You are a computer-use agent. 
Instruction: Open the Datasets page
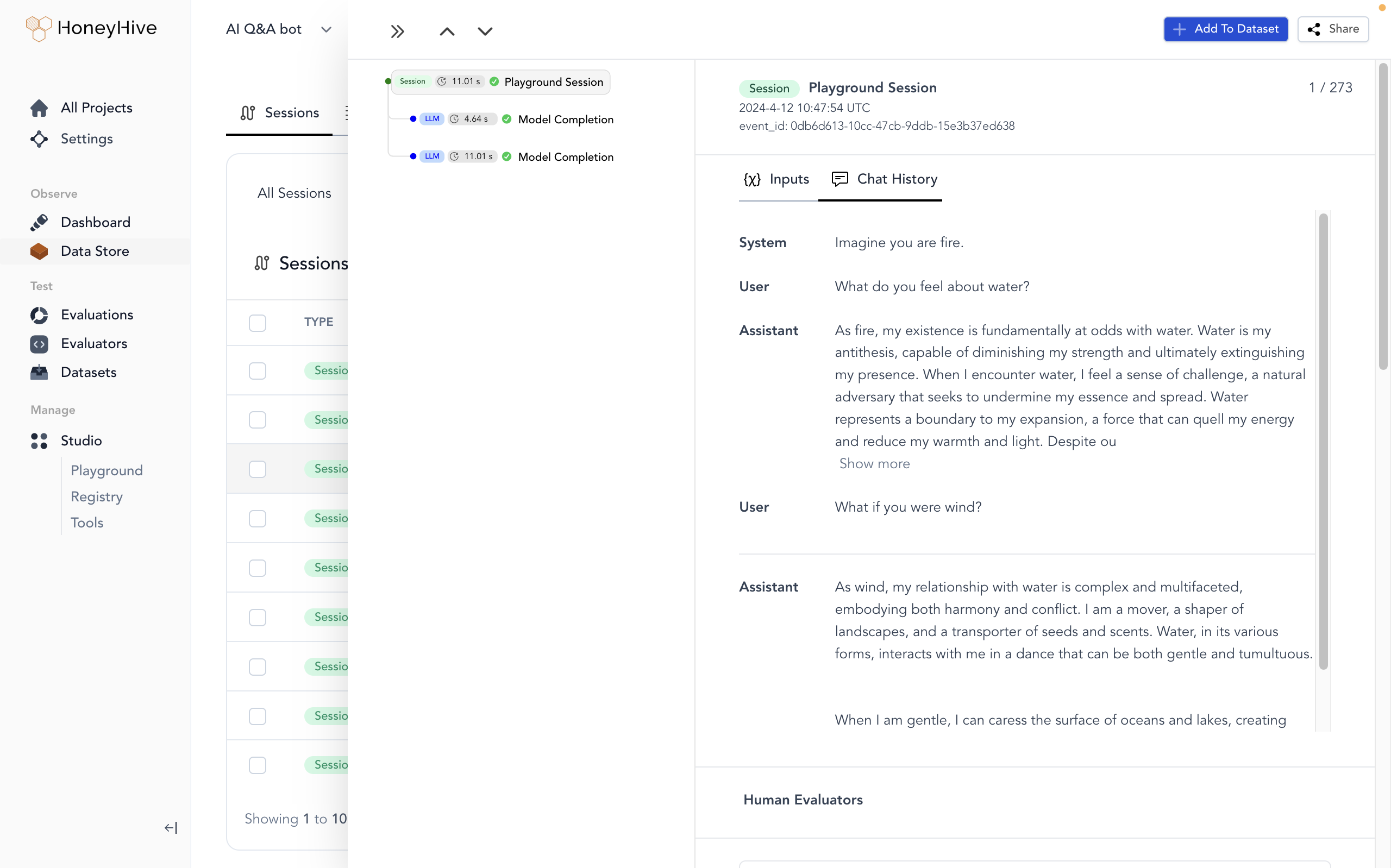click(x=89, y=372)
